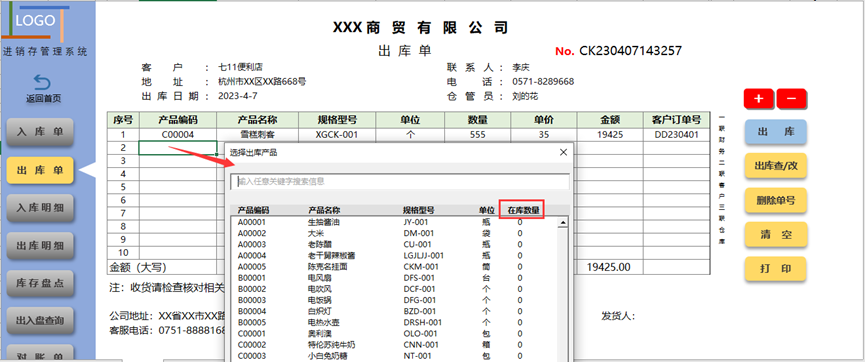Focus the keyword search box in the dialog
The image size is (865, 362).
400,182
